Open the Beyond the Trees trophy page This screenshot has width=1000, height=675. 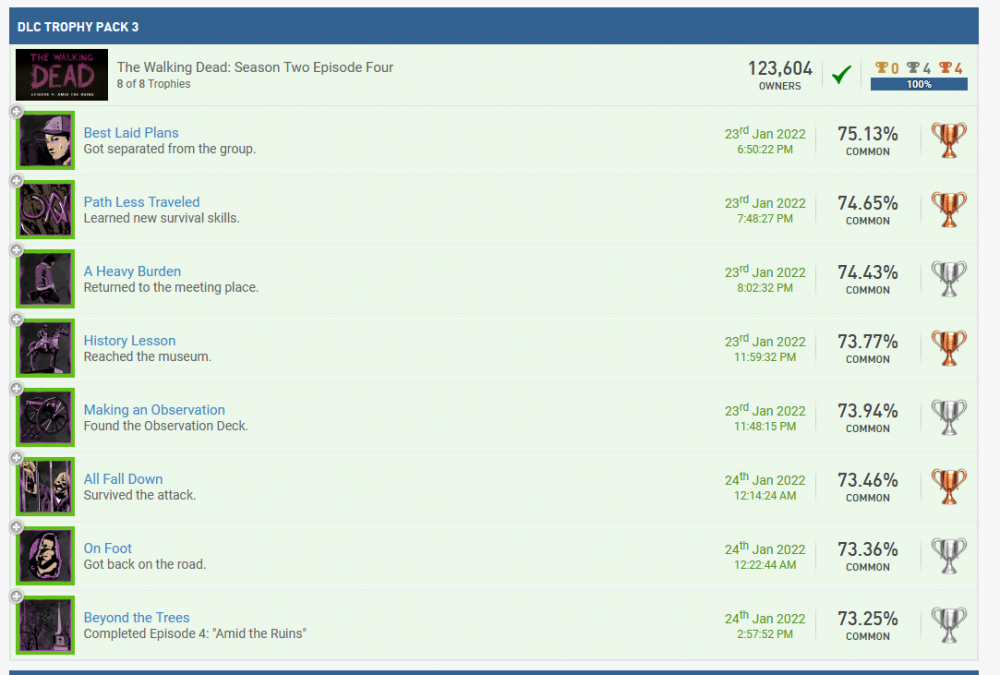click(x=136, y=617)
